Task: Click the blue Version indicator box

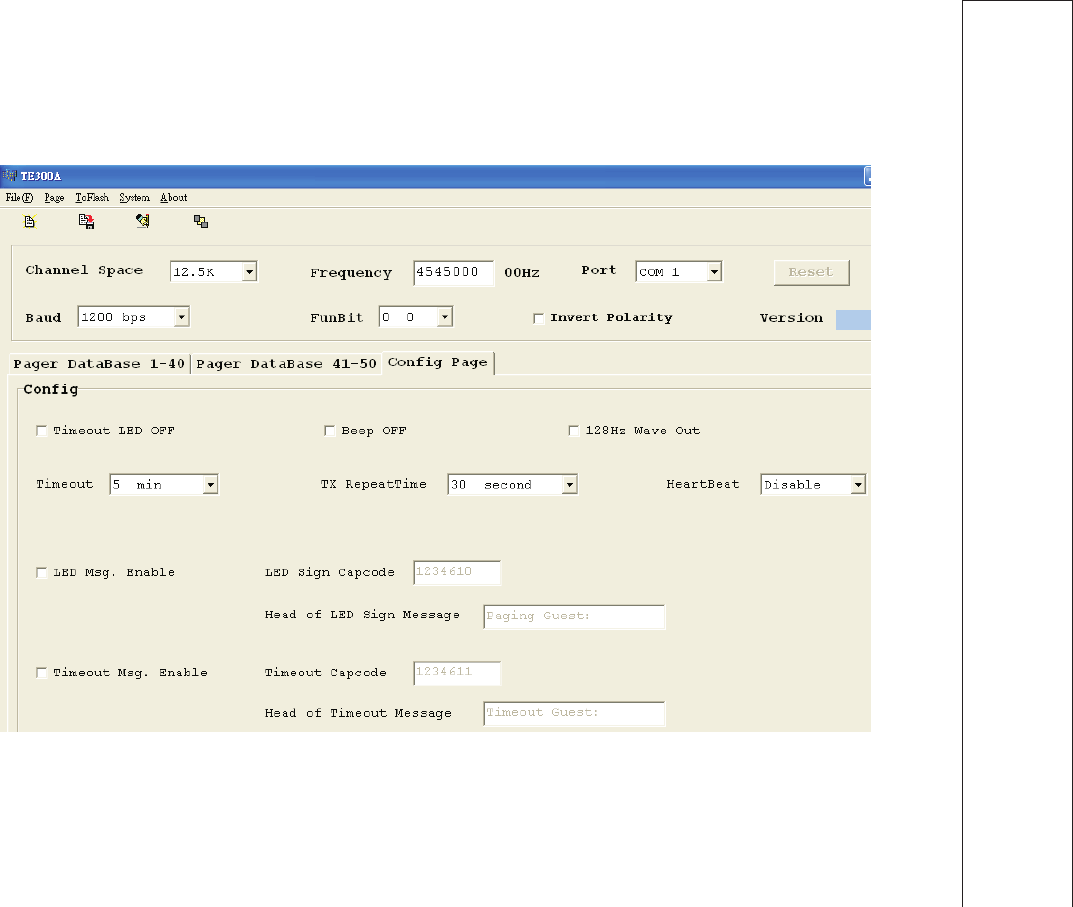Action: 853,320
